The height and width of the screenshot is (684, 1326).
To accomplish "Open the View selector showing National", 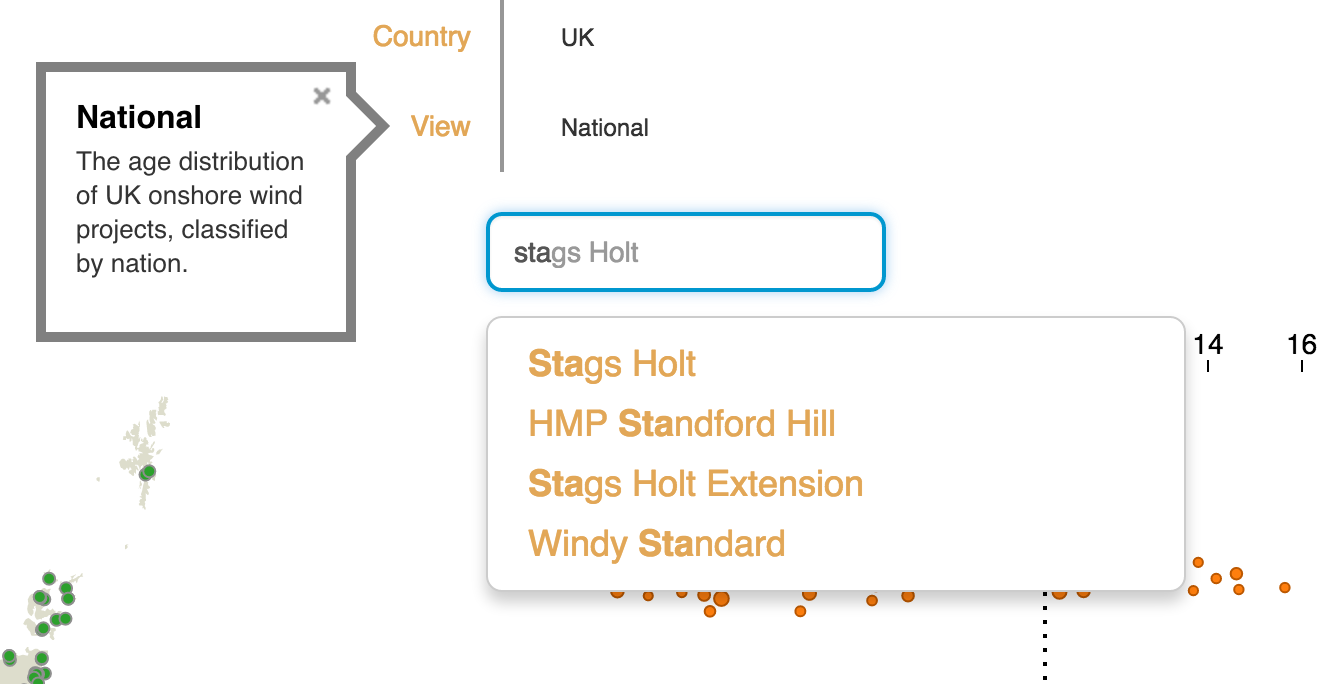I will point(604,128).
